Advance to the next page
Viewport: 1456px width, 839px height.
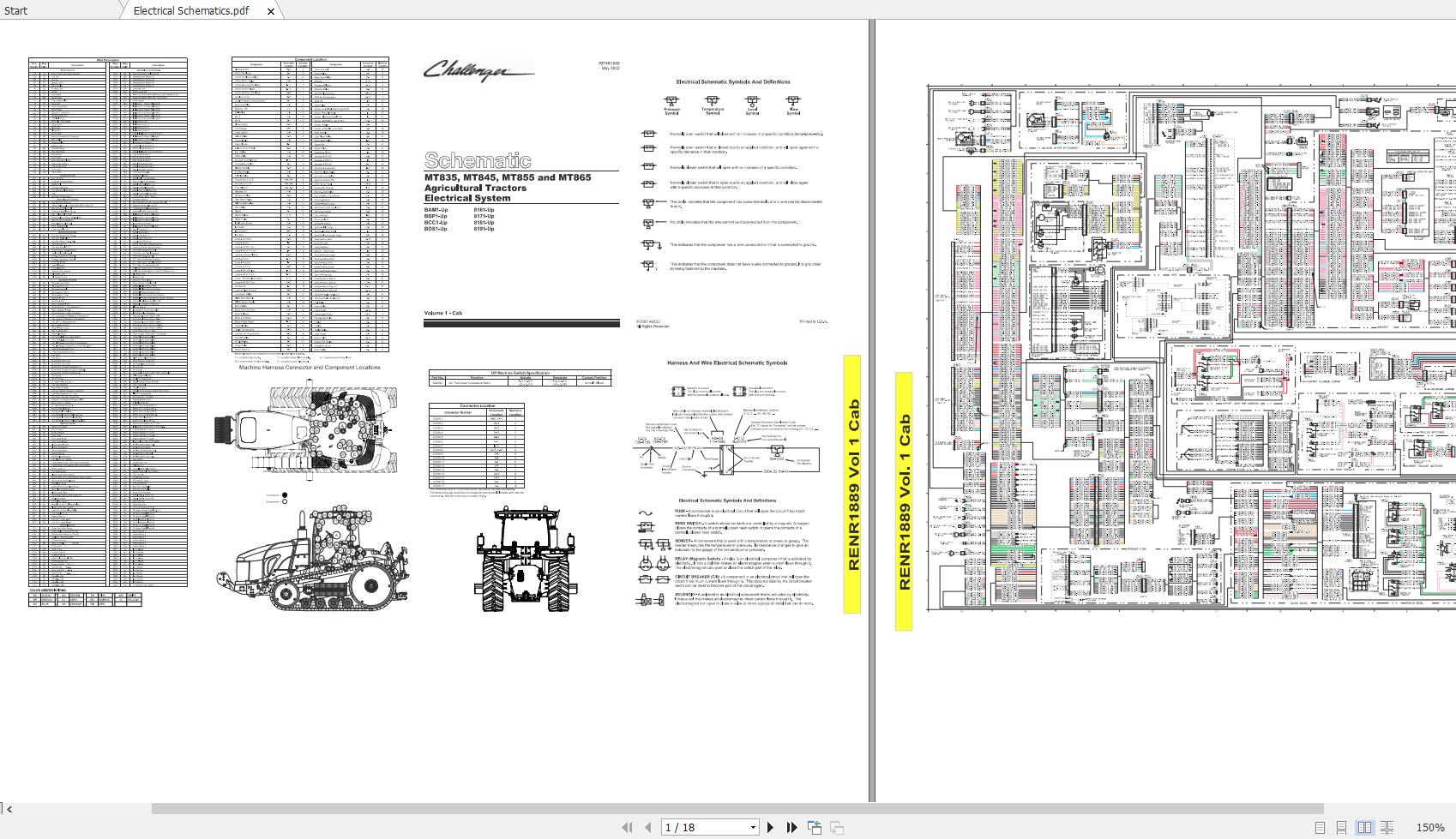770,827
